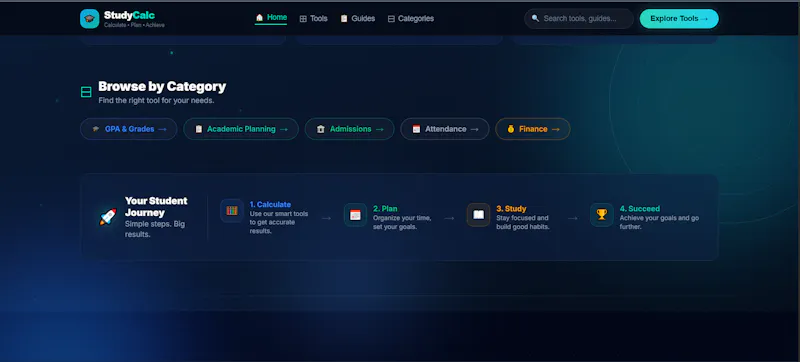Click the Your Student Journey title

pos(156,206)
